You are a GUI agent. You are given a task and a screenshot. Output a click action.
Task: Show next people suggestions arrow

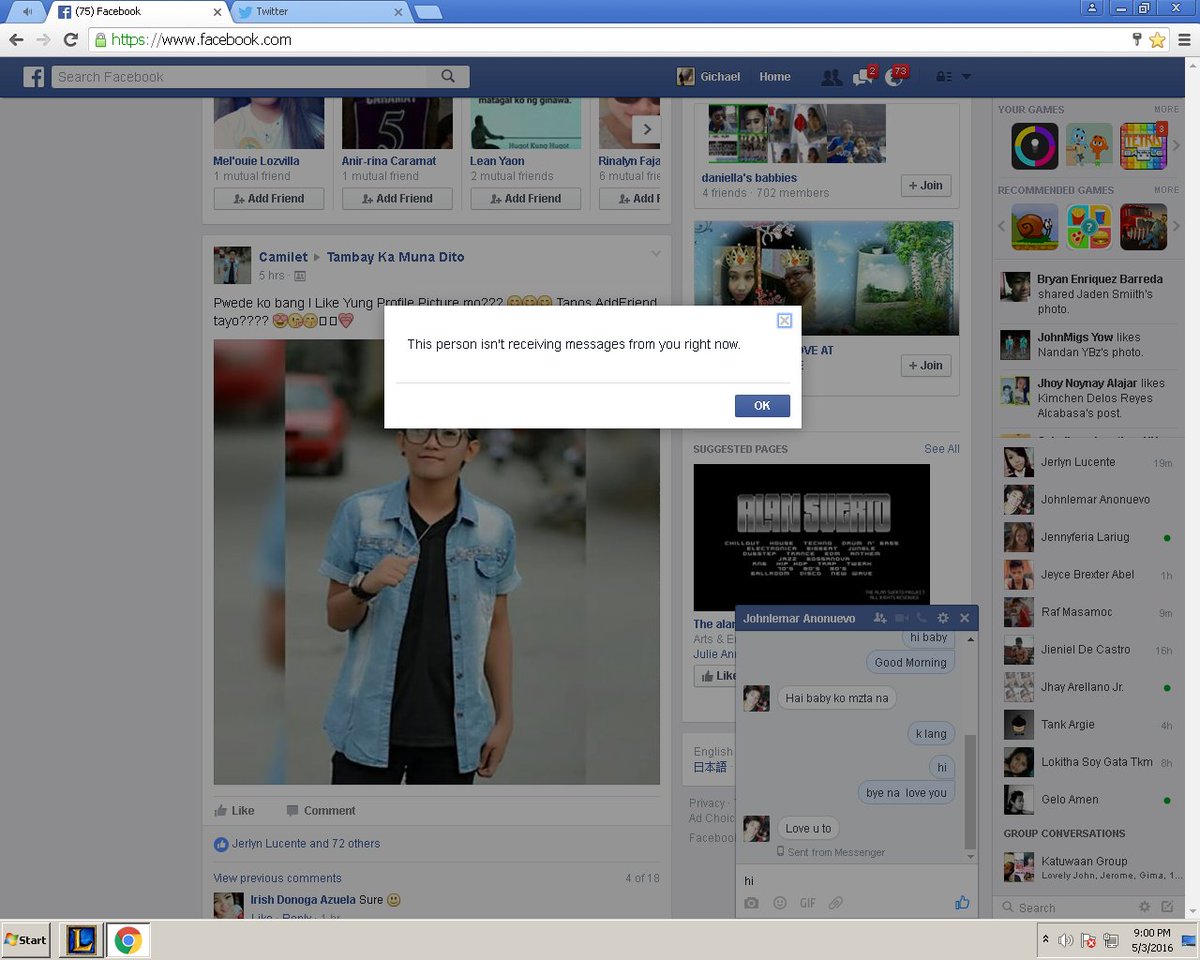point(647,129)
